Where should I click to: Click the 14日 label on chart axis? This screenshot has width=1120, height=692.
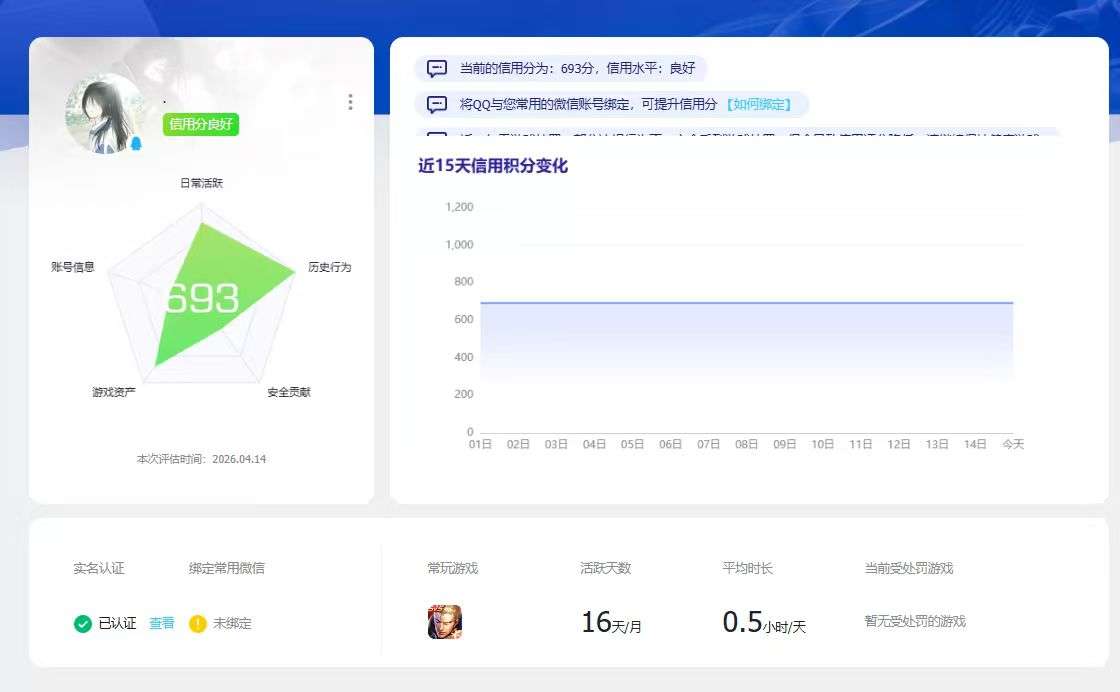pos(975,444)
